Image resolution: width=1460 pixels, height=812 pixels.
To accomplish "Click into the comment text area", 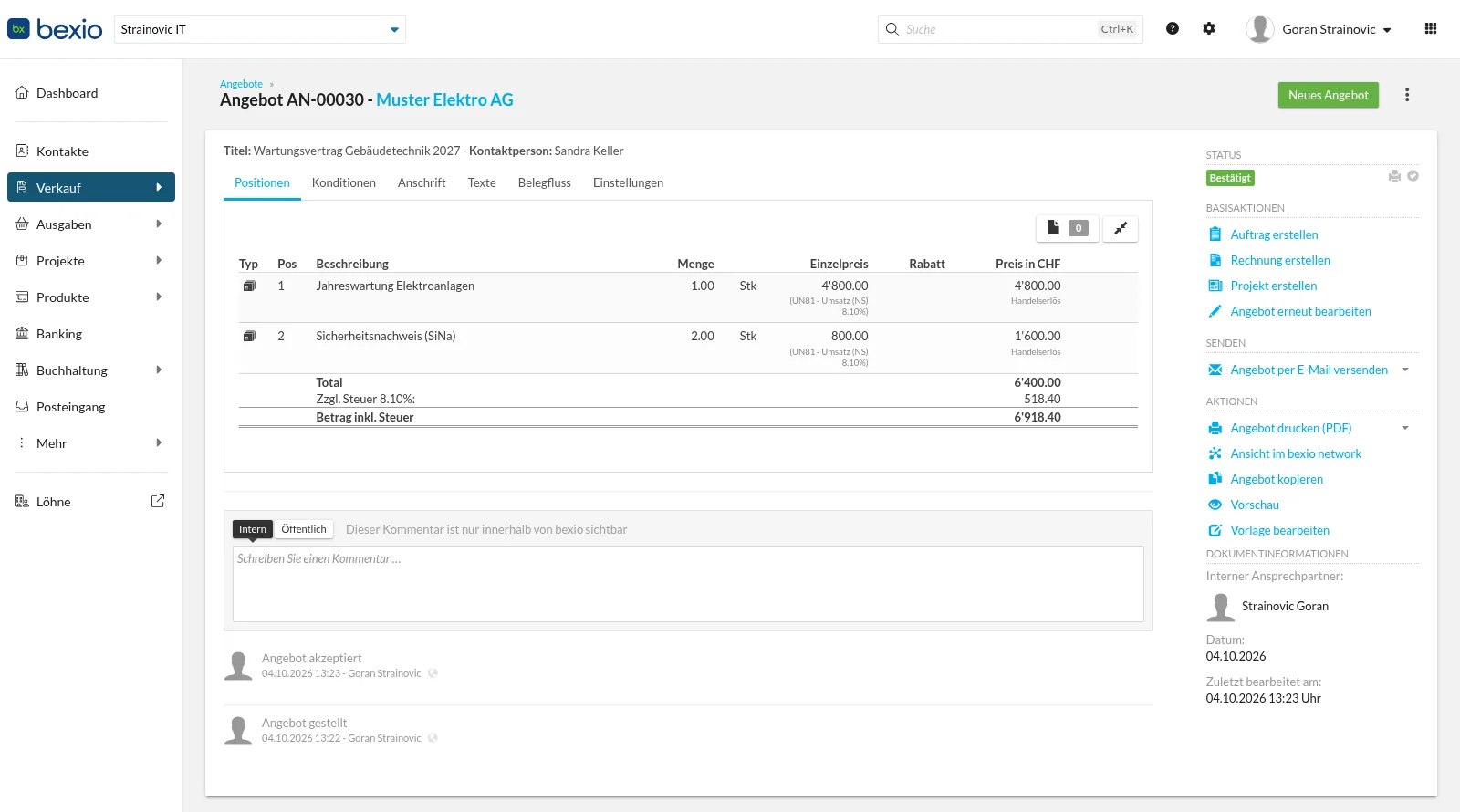I will pyautogui.click(x=688, y=584).
